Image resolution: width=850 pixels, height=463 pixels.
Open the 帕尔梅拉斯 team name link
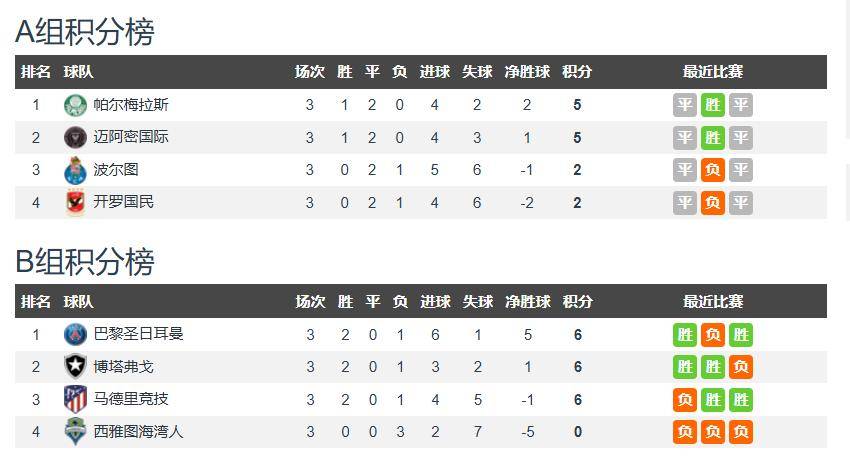tap(131, 105)
